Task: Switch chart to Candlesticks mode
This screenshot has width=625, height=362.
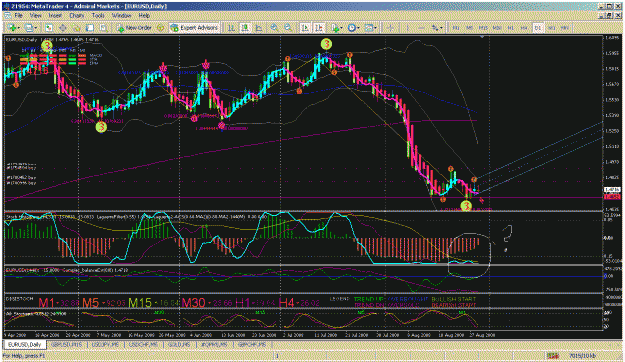Action: point(245,28)
